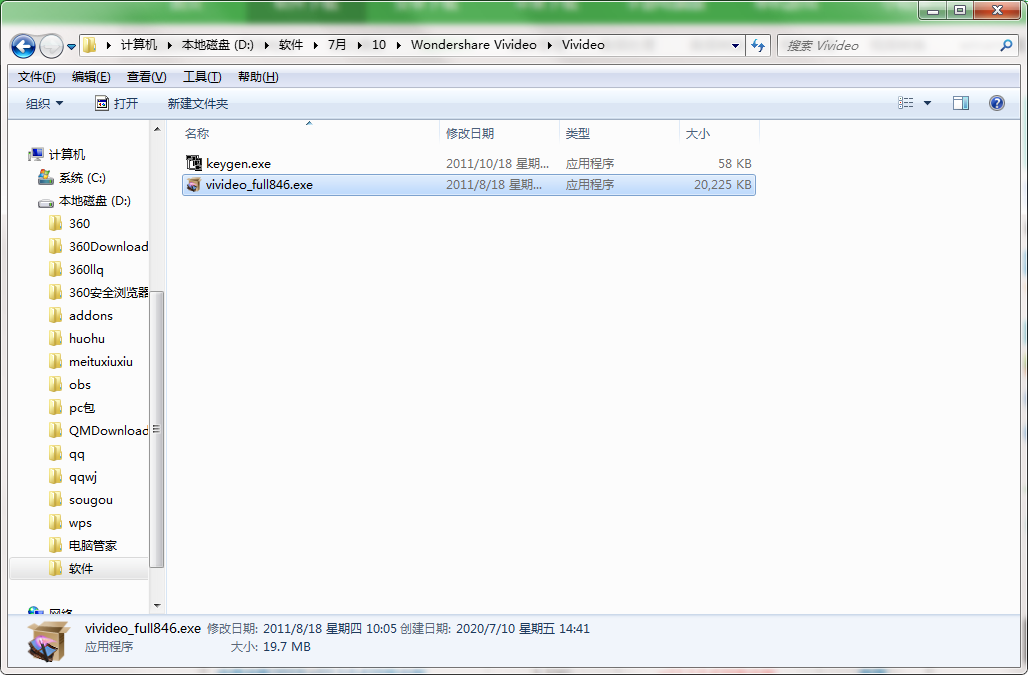This screenshot has width=1028, height=675.
Task: Open the meituxiuxiu folder in tree
Action: click(x=100, y=361)
